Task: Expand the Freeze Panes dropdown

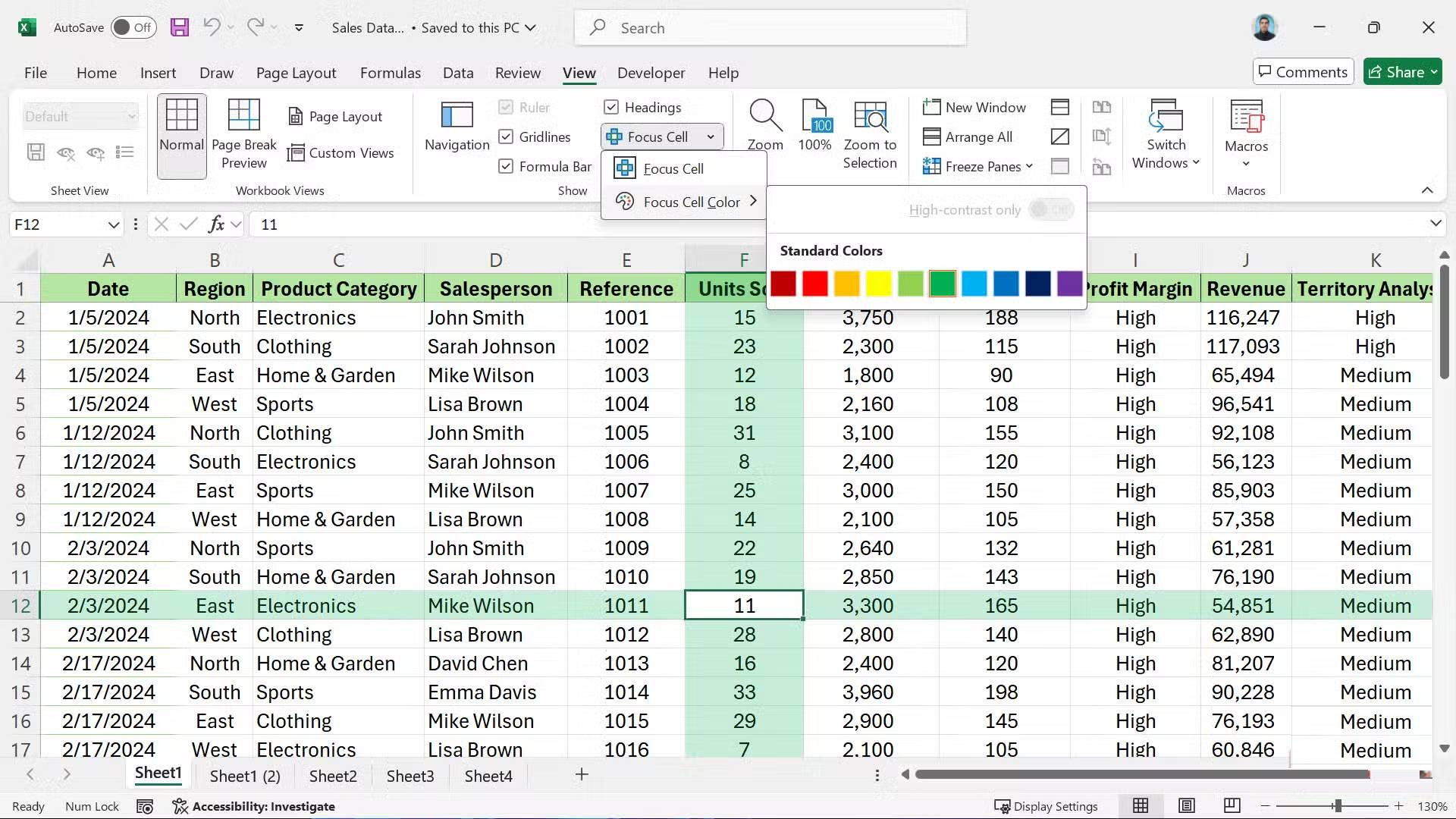Action: pyautogui.click(x=1030, y=166)
